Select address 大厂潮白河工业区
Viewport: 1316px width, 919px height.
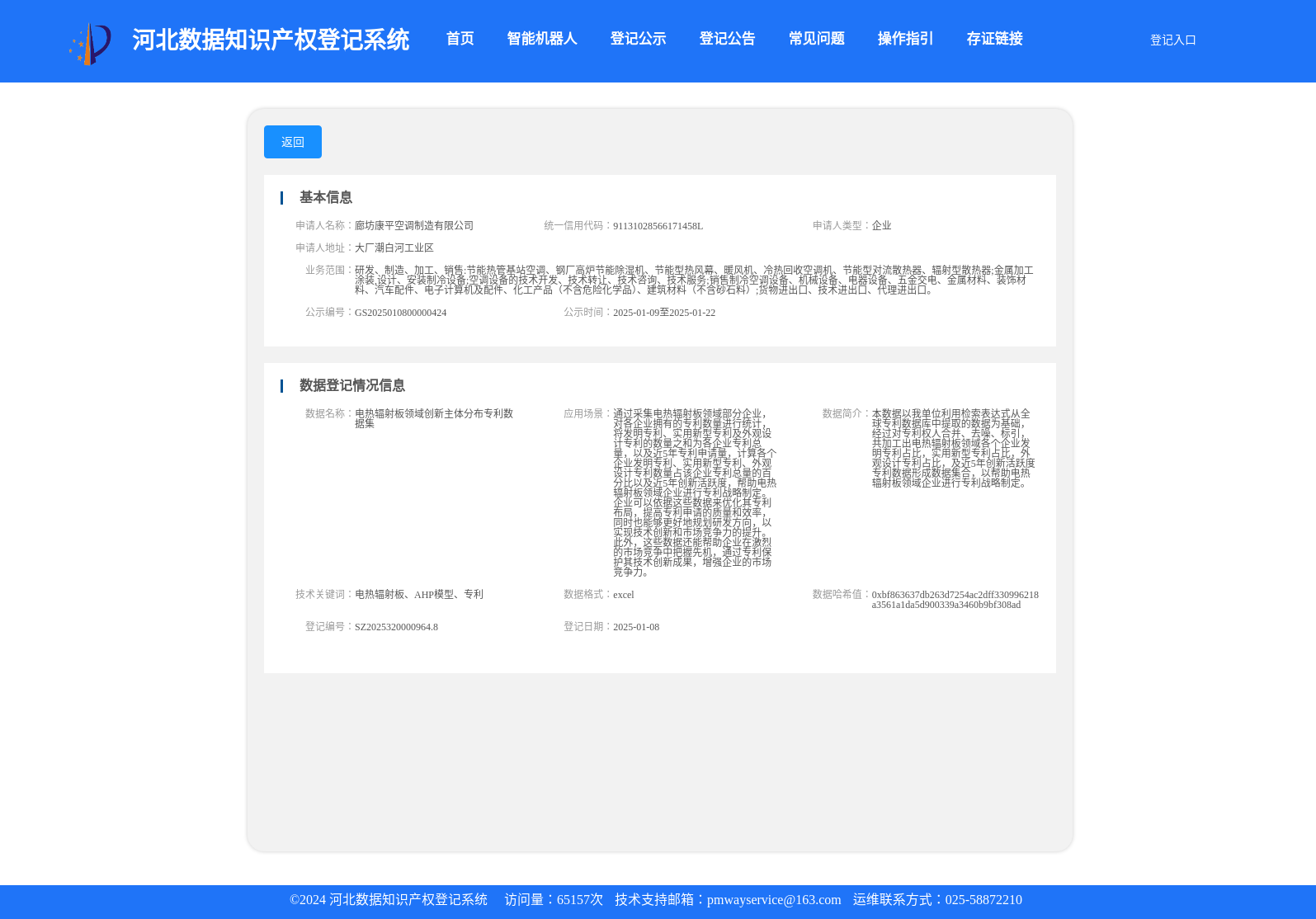tap(394, 247)
